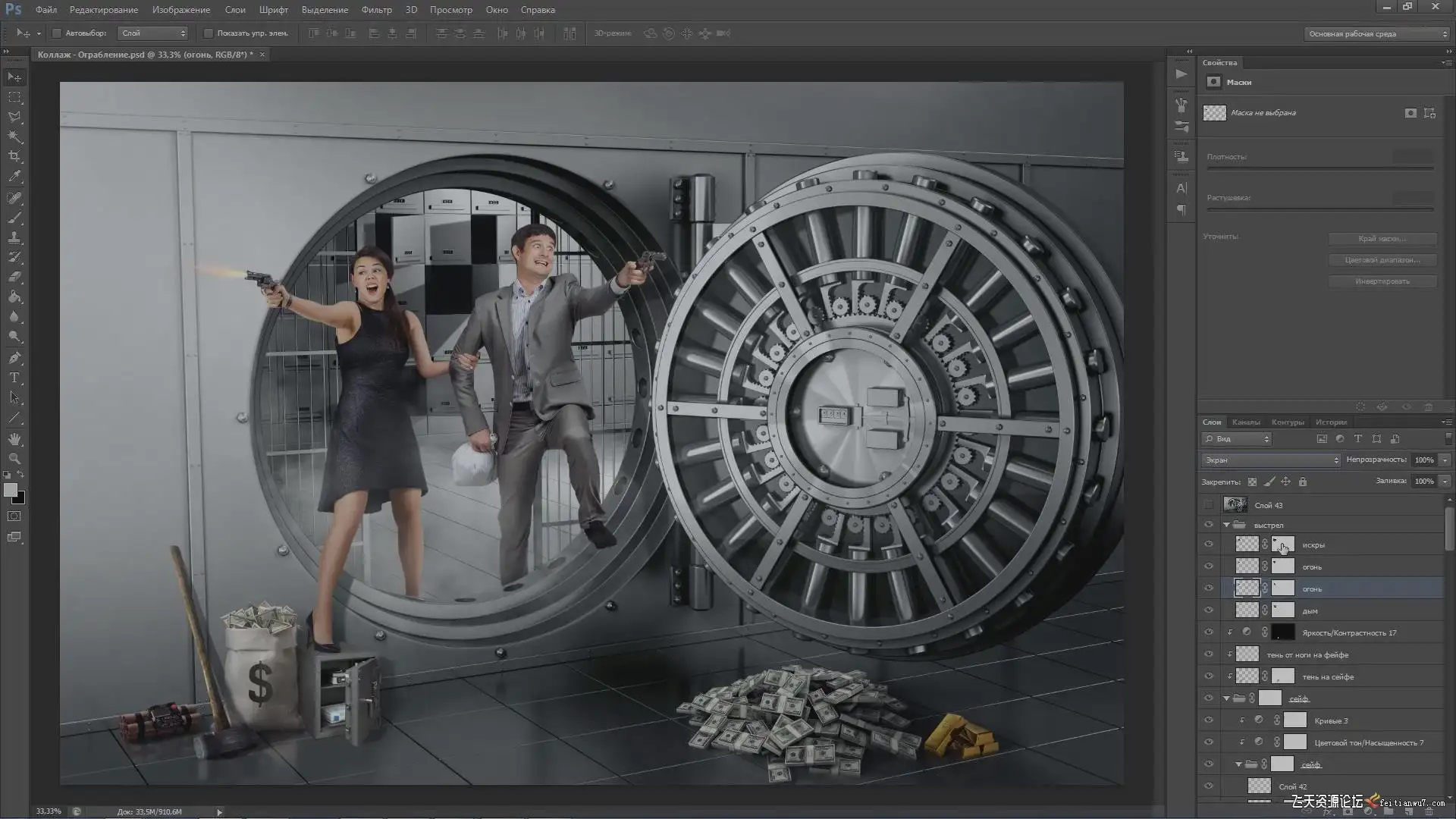
Task: Enable the Автовыбор checkbox
Action: [57, 33]
